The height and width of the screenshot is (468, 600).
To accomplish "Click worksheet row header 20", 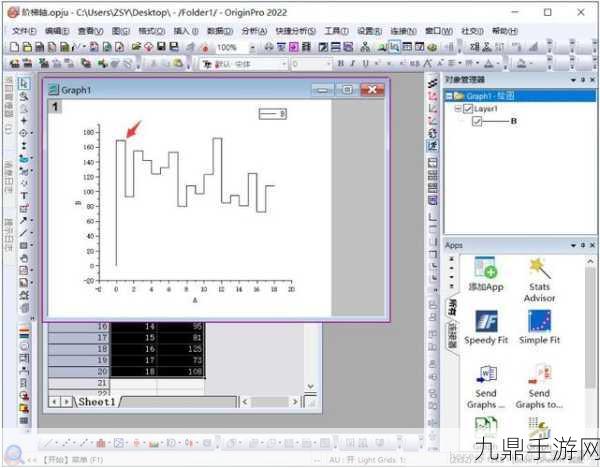I will coord(79,371).
